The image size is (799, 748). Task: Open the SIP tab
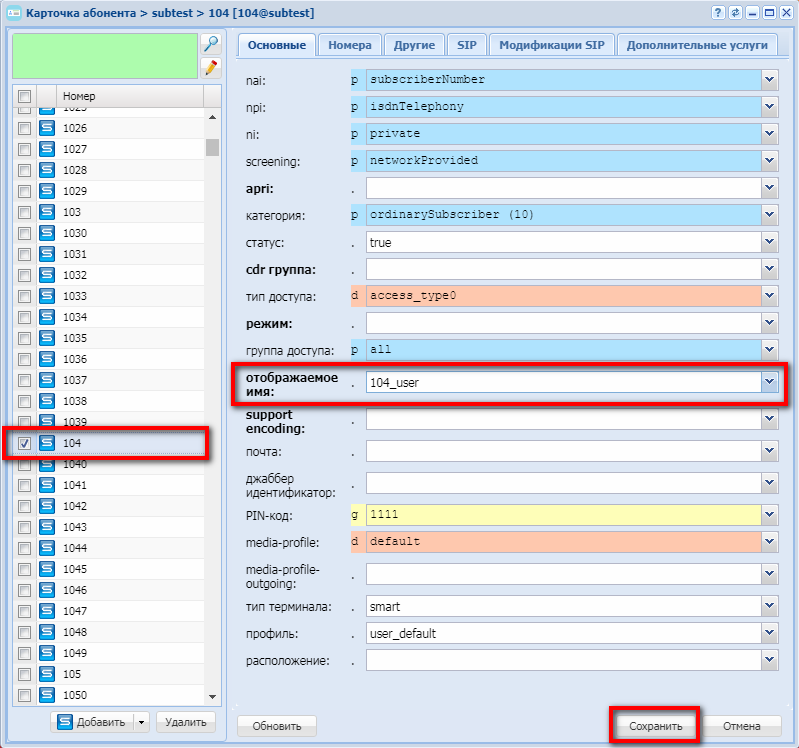467,45
